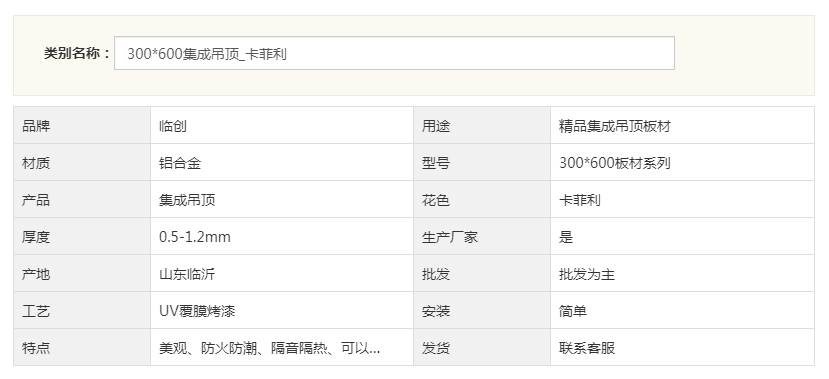This screenshot has width=829, height=379.
Task: Select the 品牌 value cell 临创
Action: [282, 125]
